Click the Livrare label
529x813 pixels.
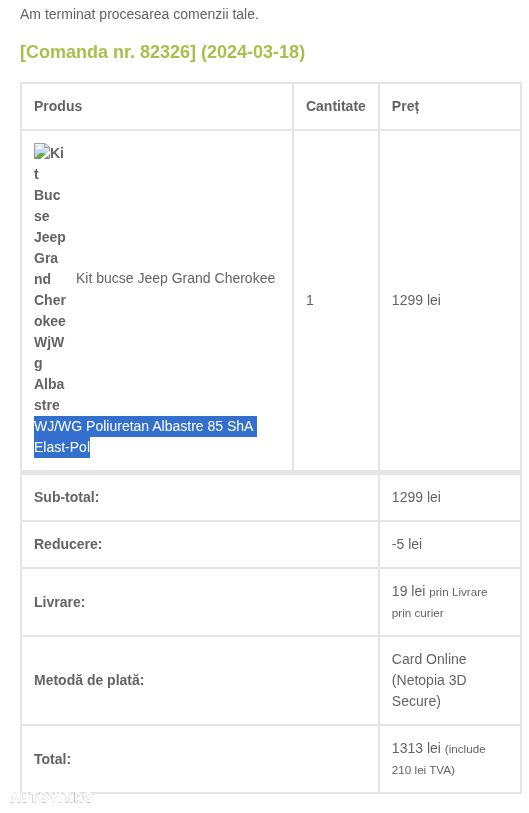[x=60, y=602]
